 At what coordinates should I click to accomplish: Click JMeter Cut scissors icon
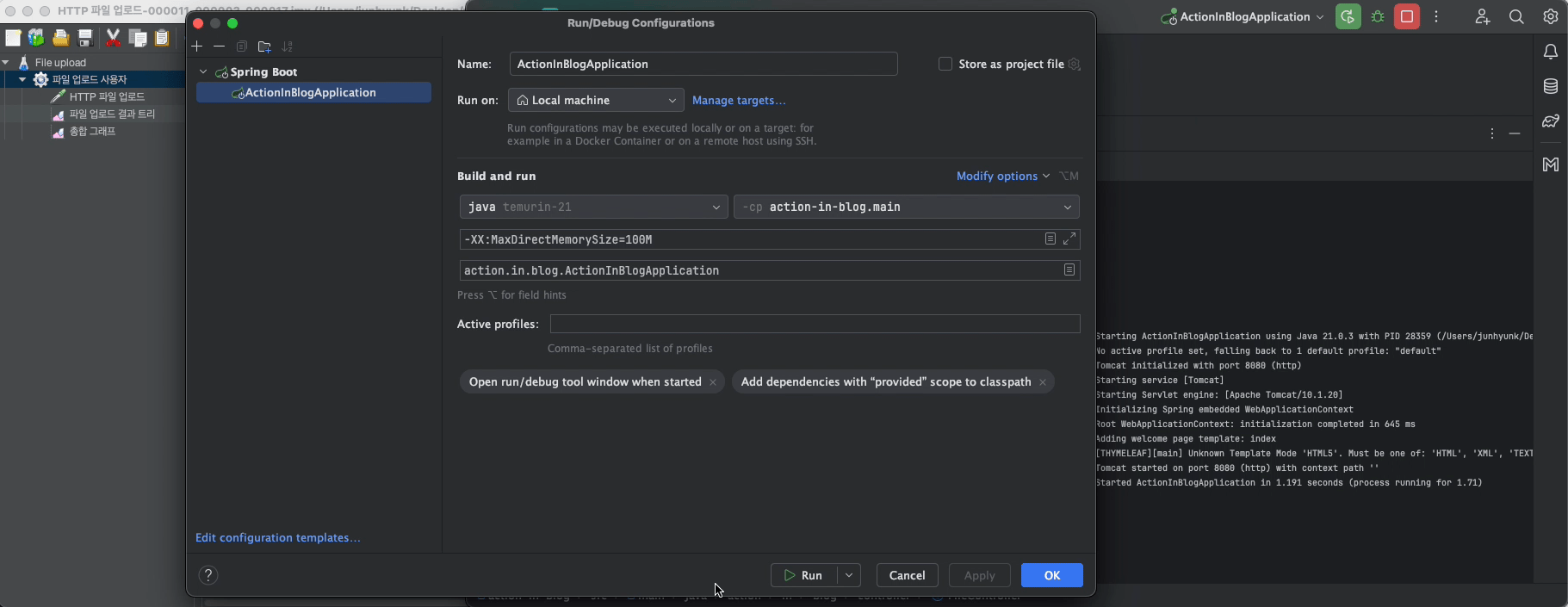pyautogui.click(x=113, y=37)
